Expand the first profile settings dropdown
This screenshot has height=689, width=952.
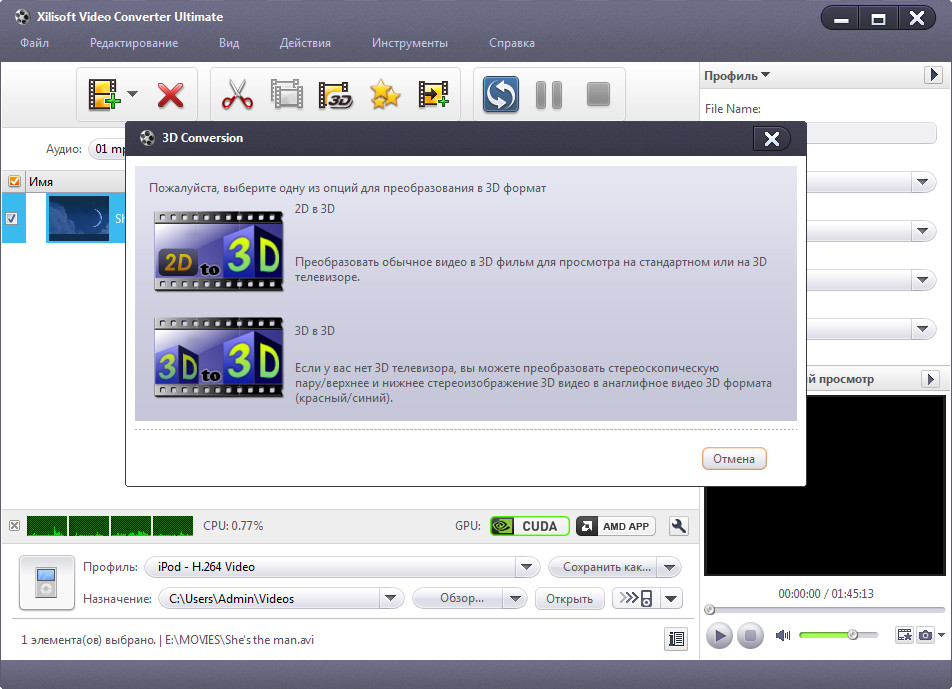923,182
